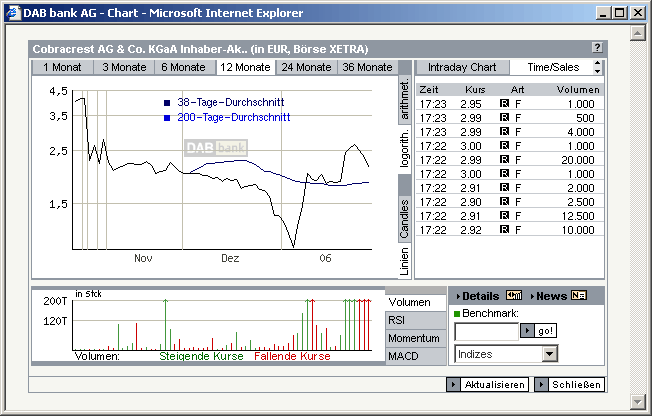Click the Benchmark input field
Viewport: 652px width, 416px height.
pyautogui.click(x=487, y=331)
